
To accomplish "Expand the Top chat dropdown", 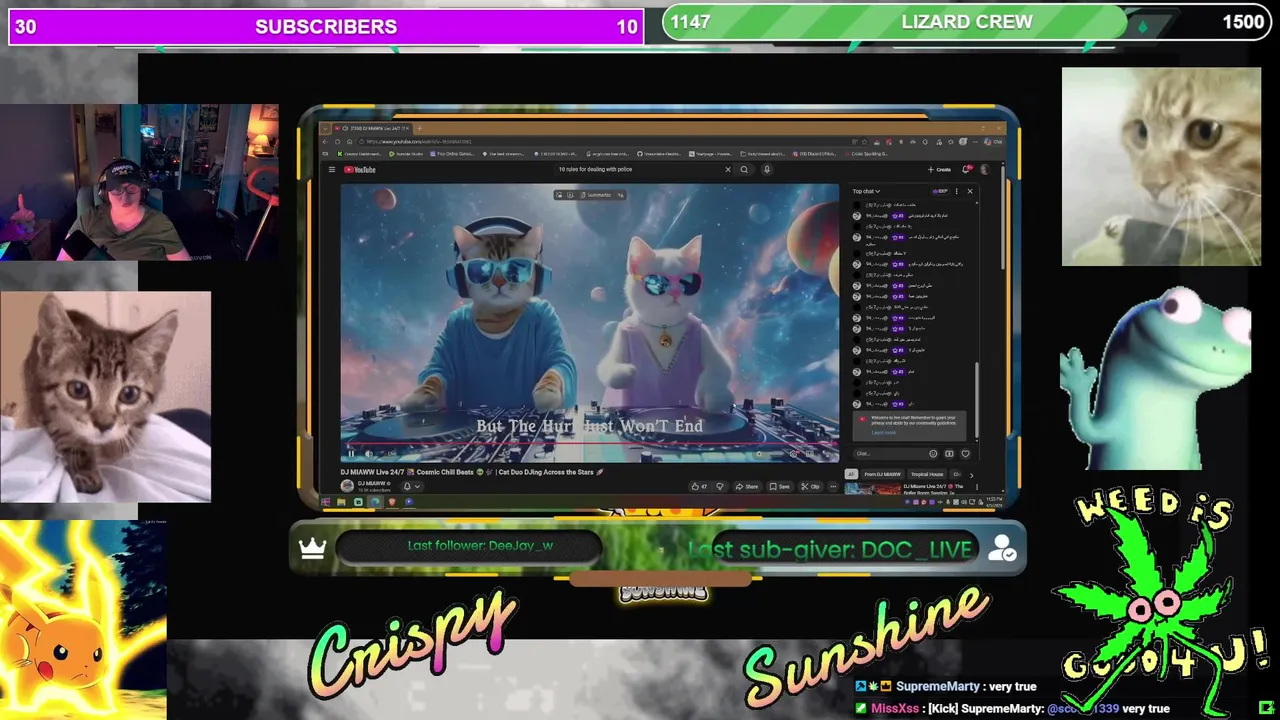I will pos(865,191).
